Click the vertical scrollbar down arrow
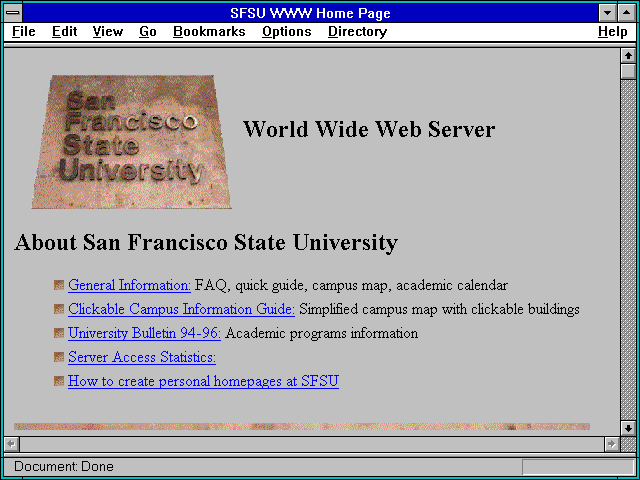 [x=628, y=428]
